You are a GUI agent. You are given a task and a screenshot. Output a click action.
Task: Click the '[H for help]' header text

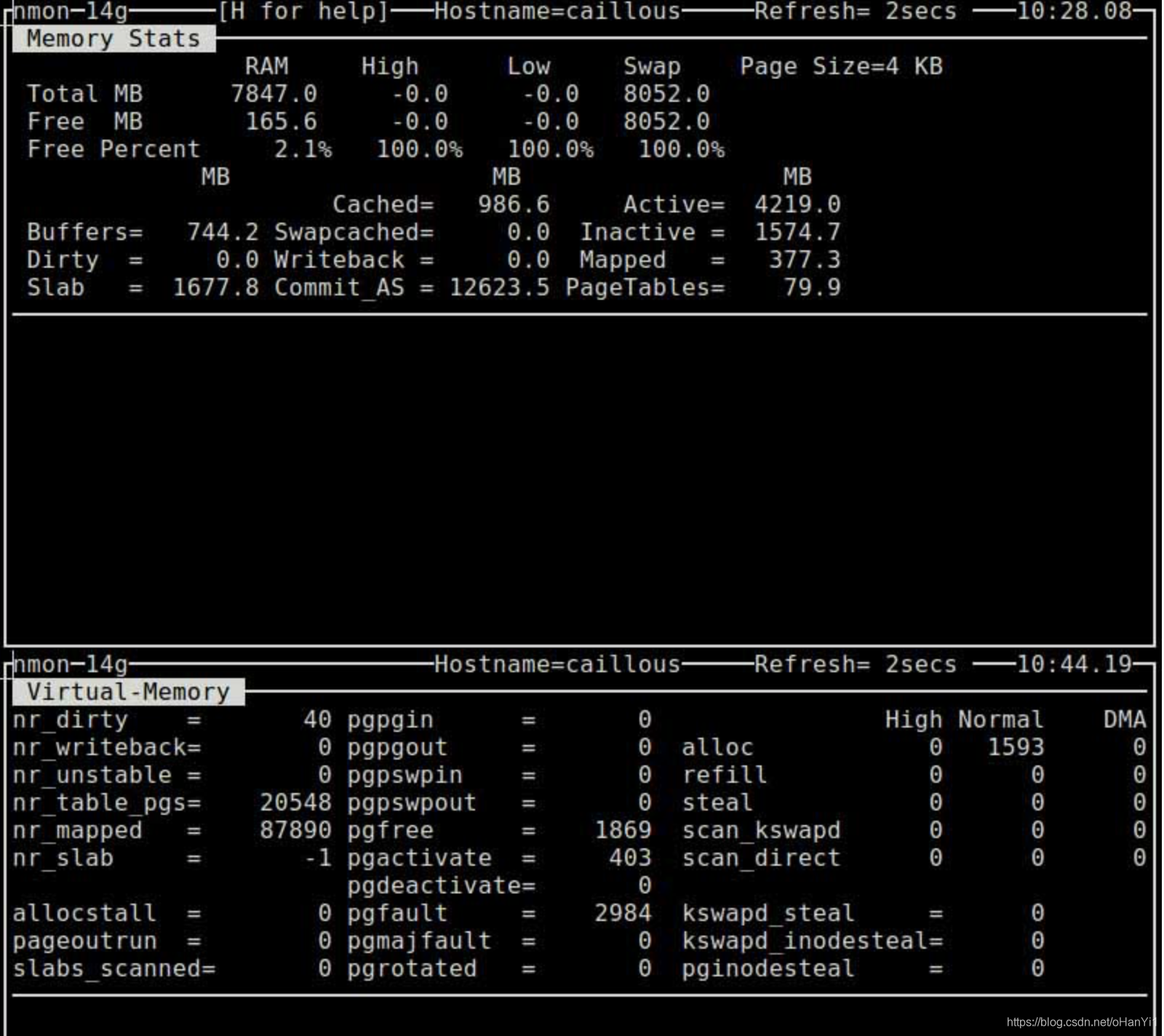click(303, 12)
